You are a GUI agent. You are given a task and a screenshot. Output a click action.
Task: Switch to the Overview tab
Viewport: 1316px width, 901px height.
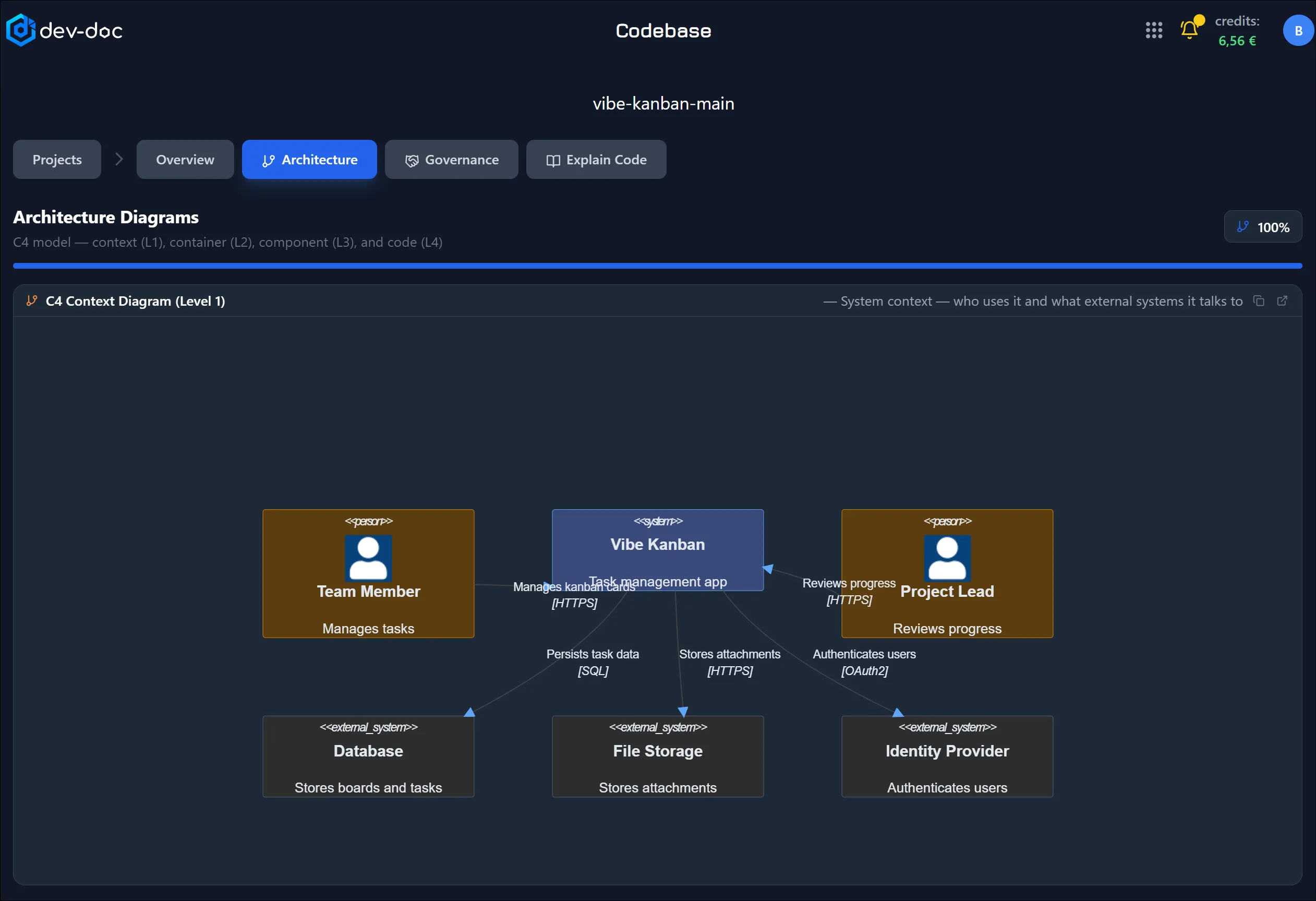(185, 160)
